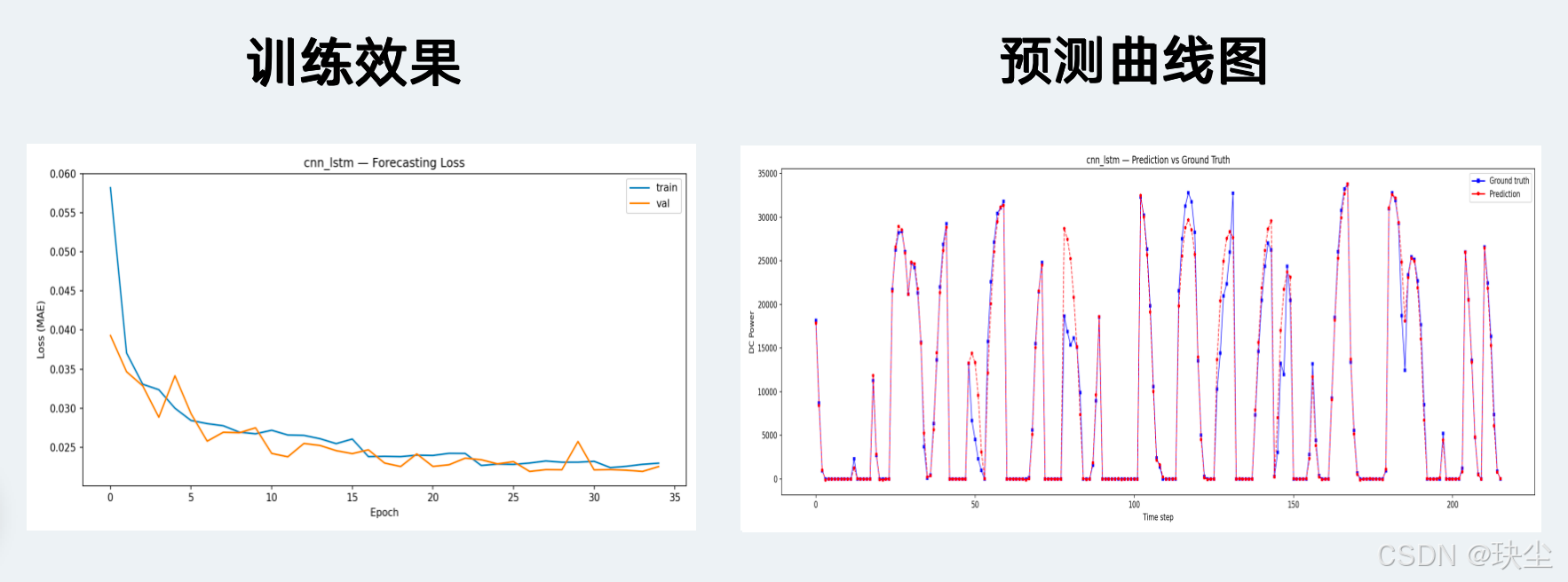
Task: Click the 'Epoch' axis label
Action: coord(384,512)
